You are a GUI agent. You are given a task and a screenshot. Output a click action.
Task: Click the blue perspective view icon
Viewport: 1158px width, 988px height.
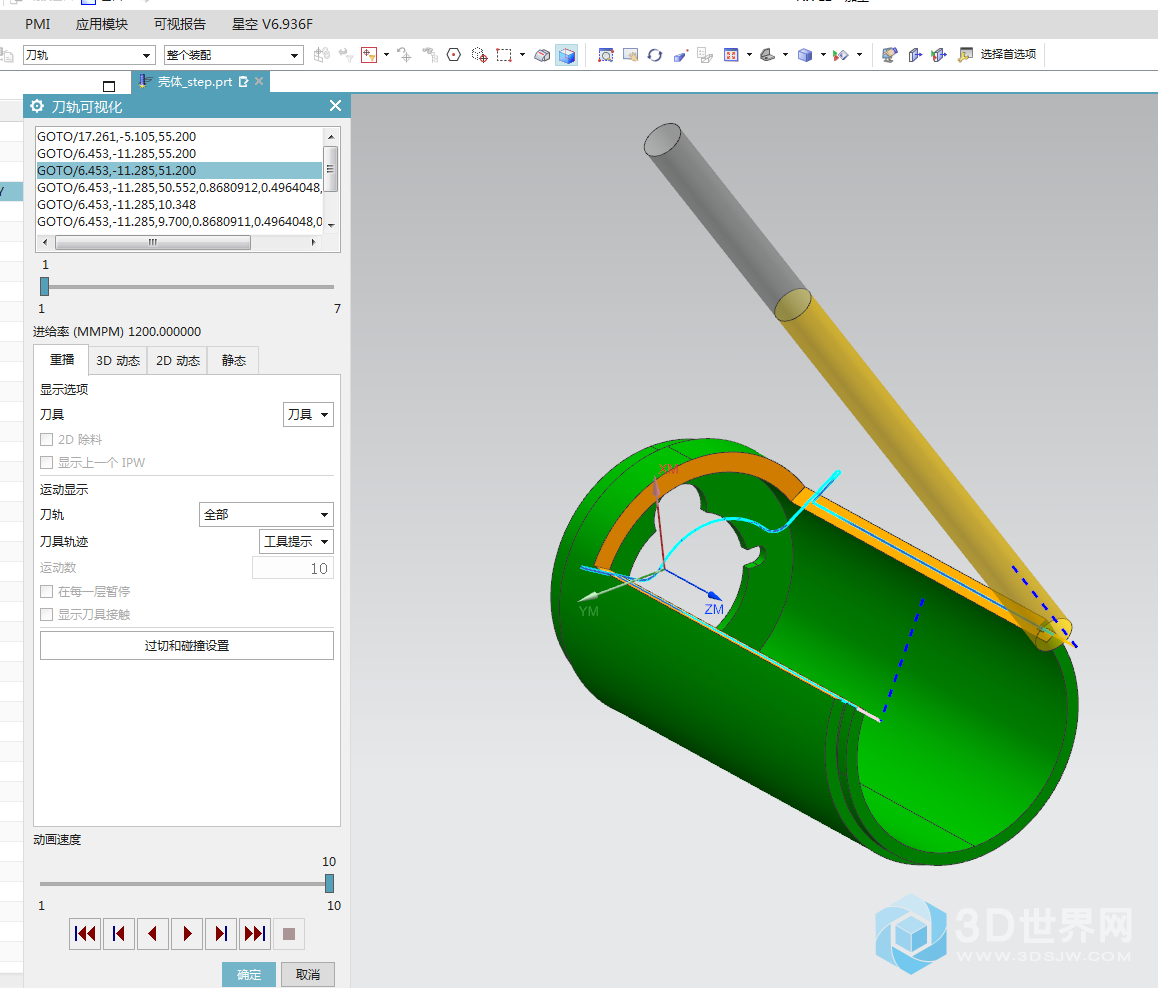[680, 55]
